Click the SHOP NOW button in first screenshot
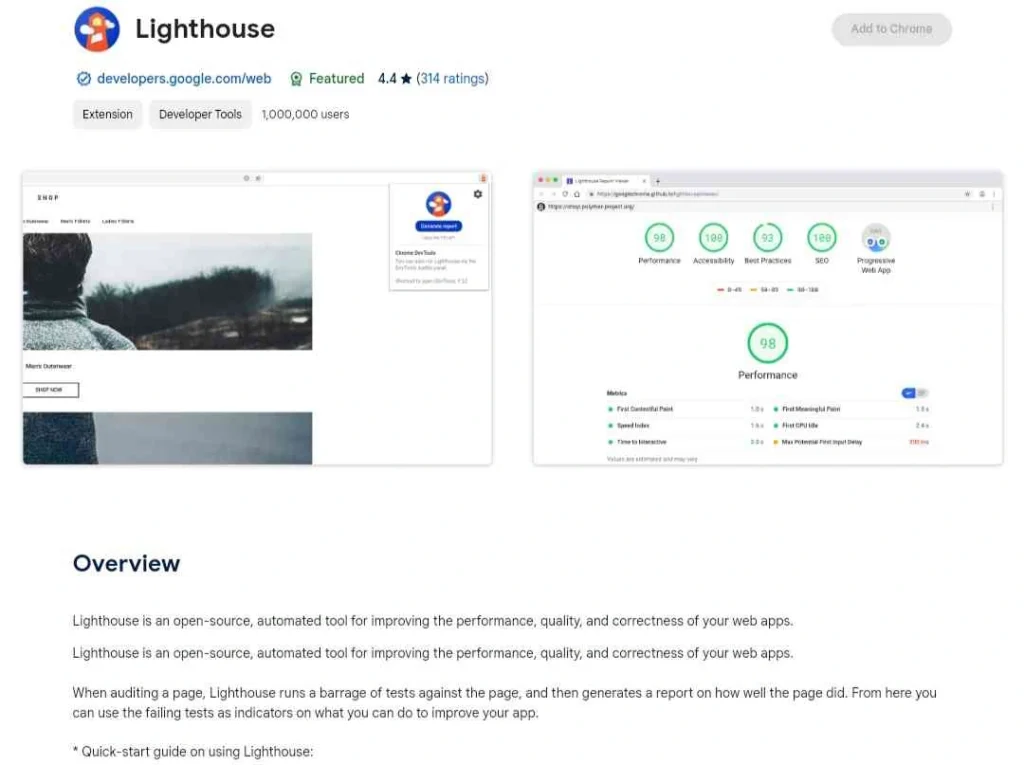Viewport: 1024px width, 765px height. (x=50, y=390)
